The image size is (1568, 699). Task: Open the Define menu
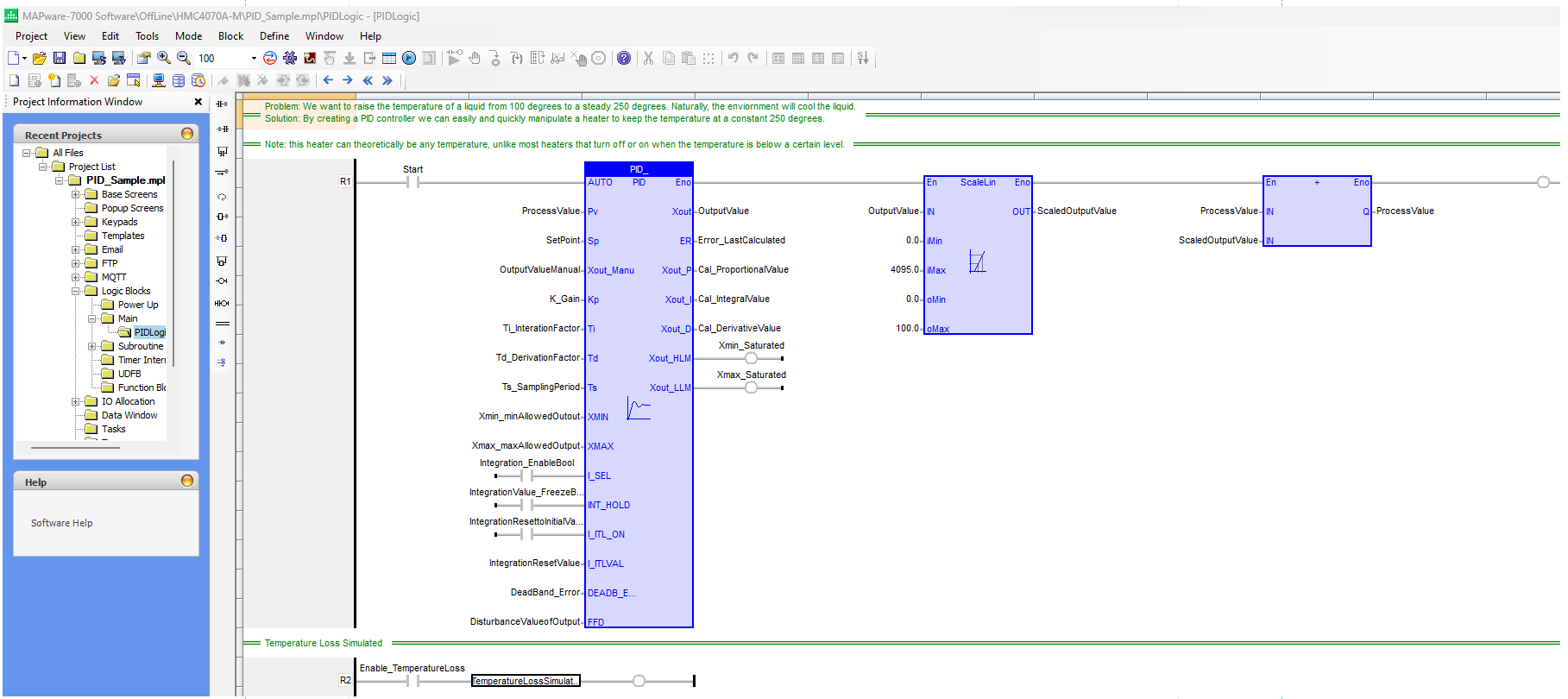pos(274,36)
